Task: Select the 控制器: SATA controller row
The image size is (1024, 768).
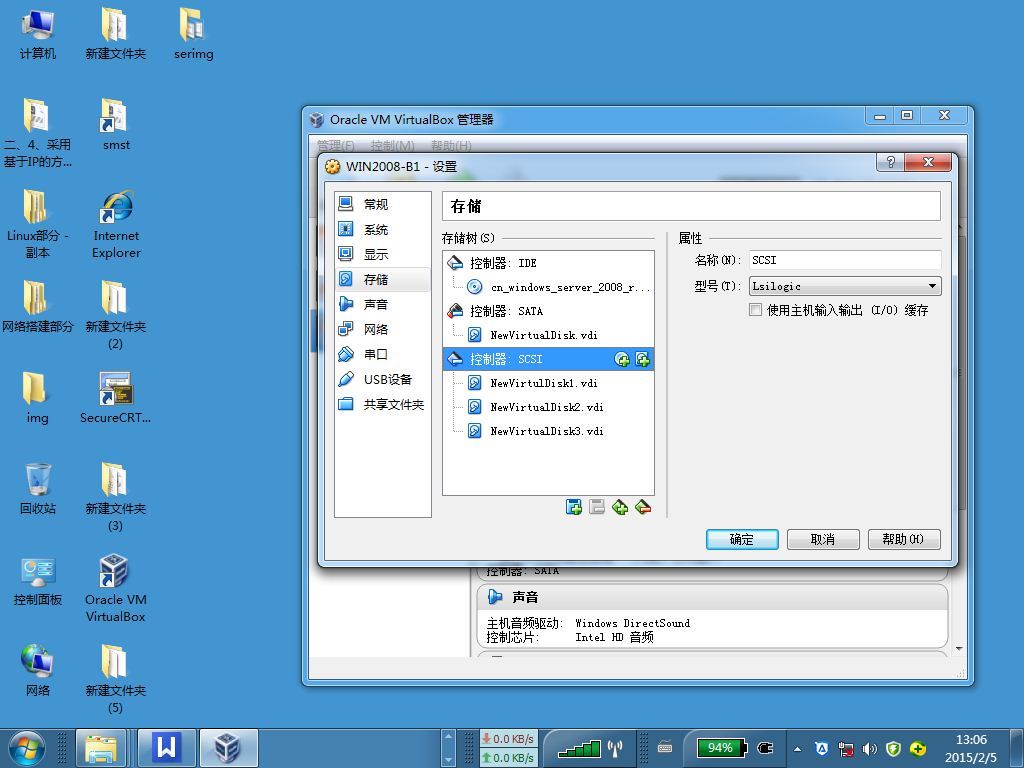Action: (548, 311)
